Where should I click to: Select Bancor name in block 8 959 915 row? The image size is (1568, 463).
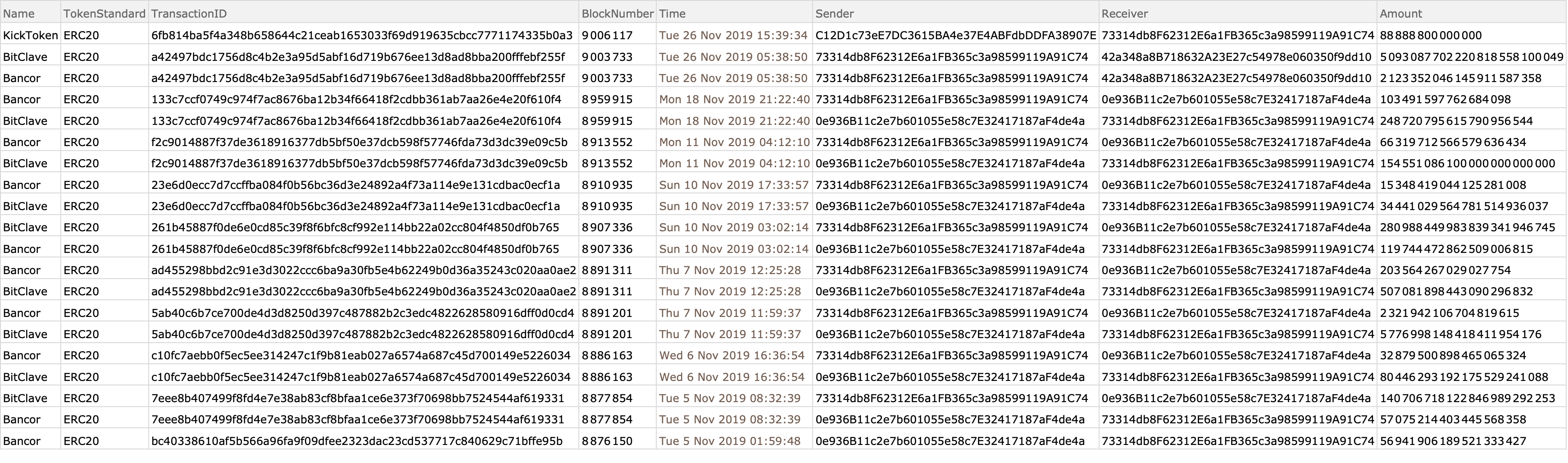click(22, 99)
